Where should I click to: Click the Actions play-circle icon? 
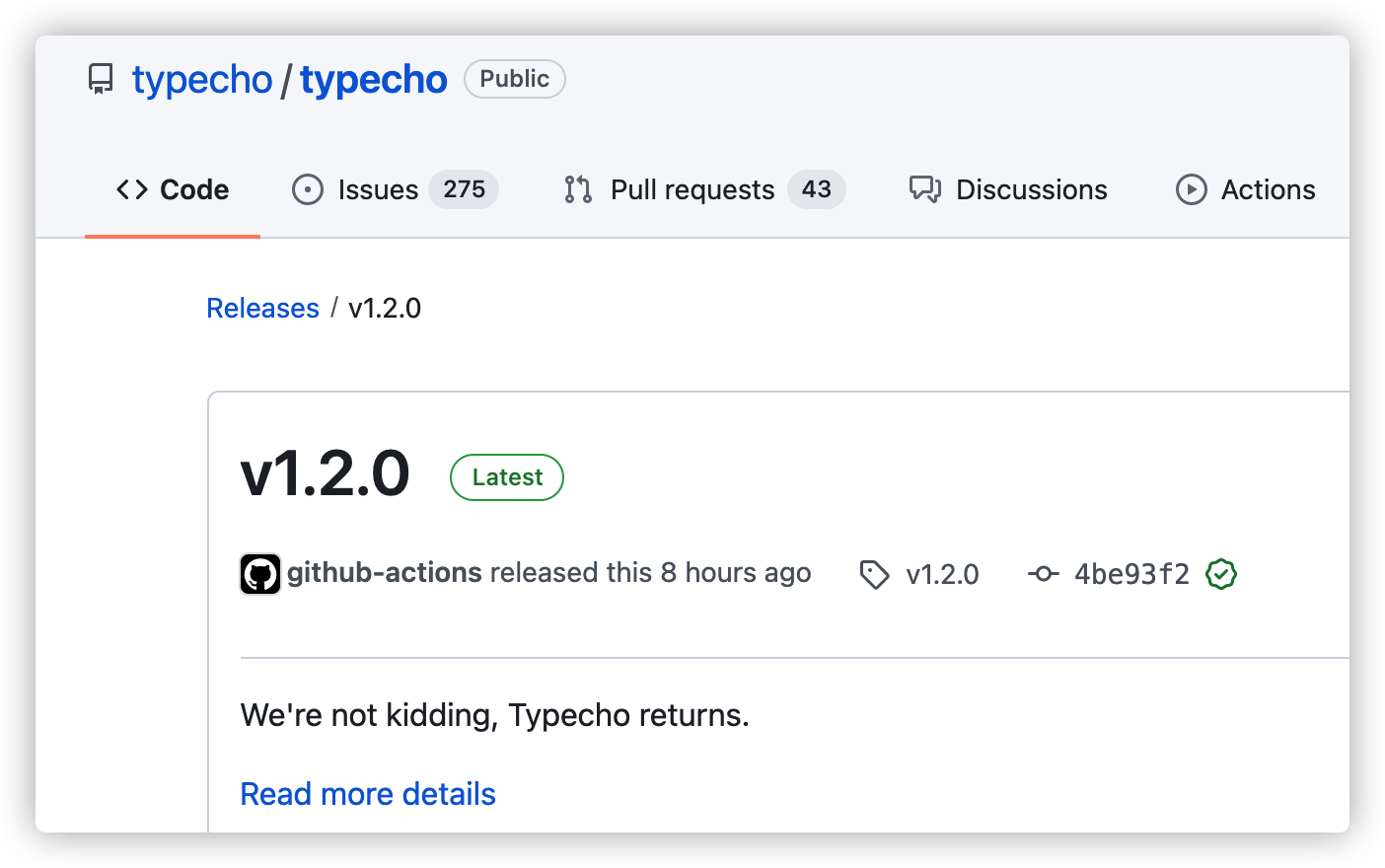1192,189
